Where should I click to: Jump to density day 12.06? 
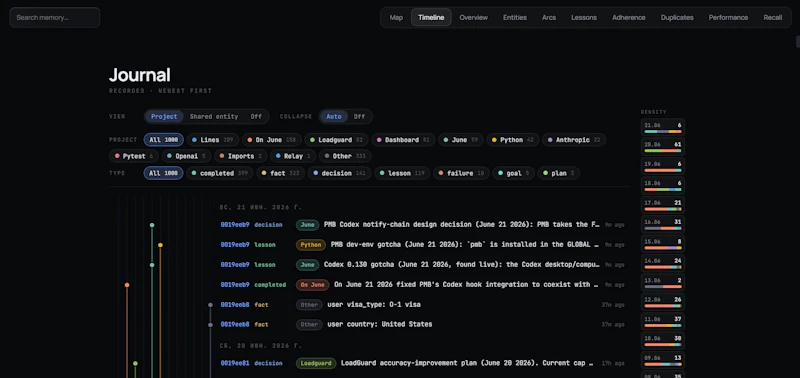click(663, 301)
